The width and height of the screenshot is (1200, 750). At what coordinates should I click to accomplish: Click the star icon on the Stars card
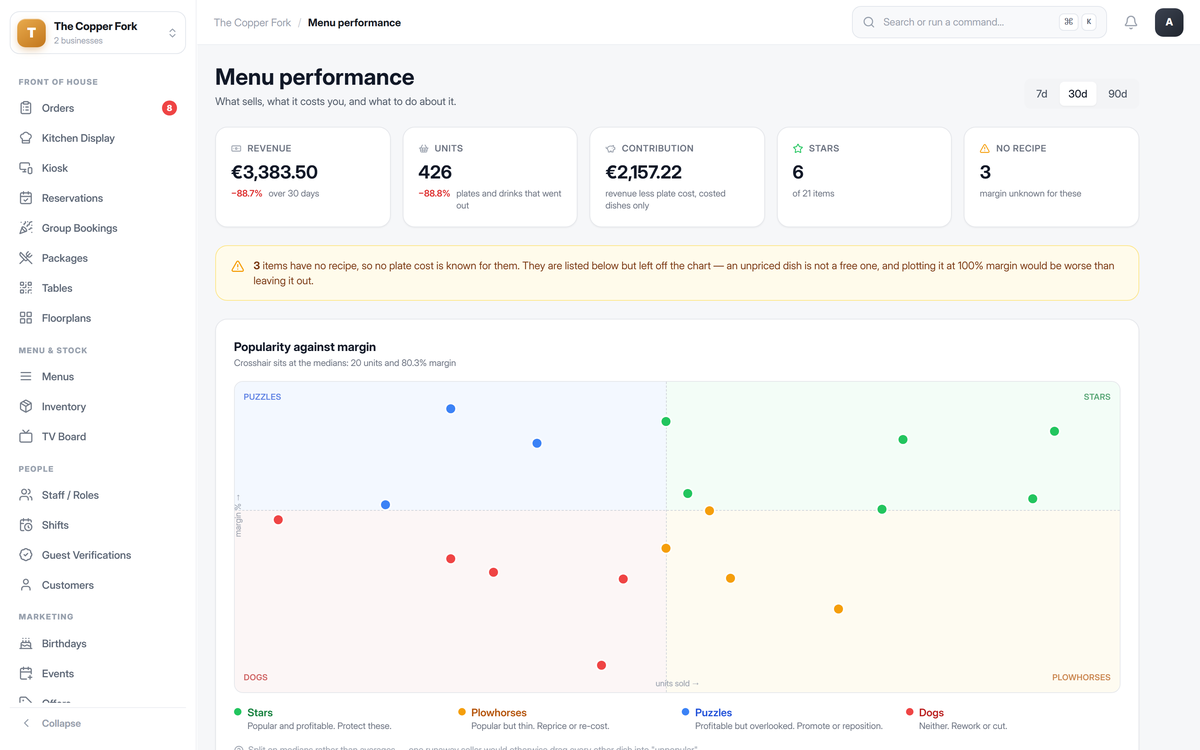[798, 148]
